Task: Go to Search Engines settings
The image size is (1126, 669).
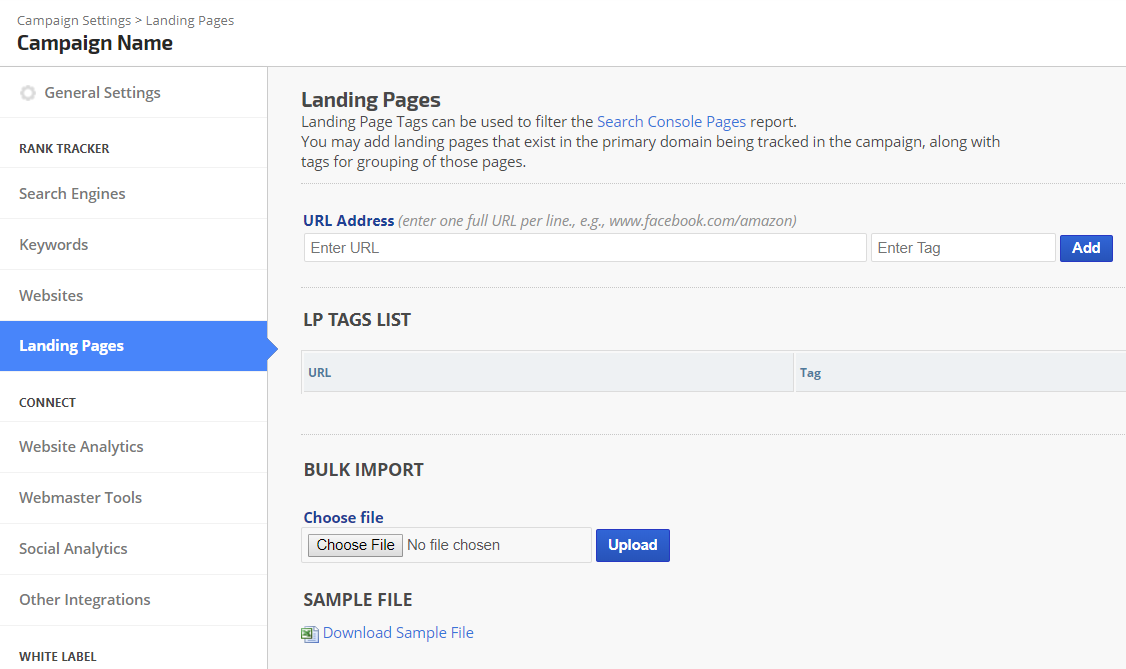Action: [72, 194]
